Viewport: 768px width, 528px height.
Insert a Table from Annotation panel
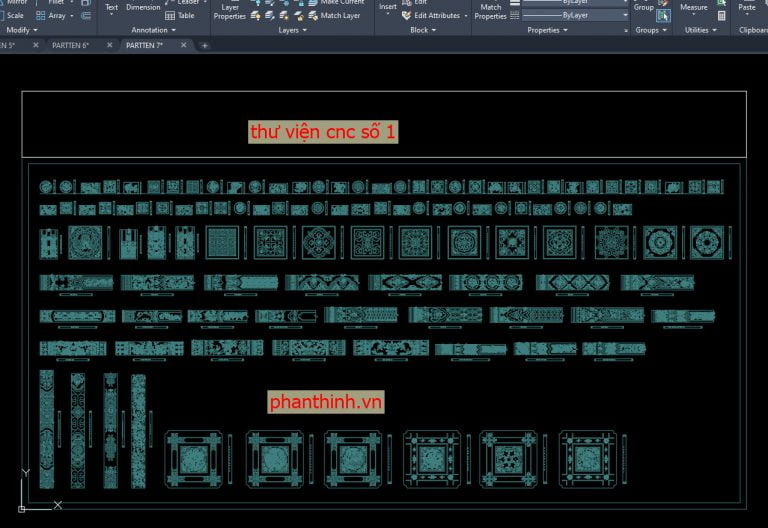[x=180, y=16]
